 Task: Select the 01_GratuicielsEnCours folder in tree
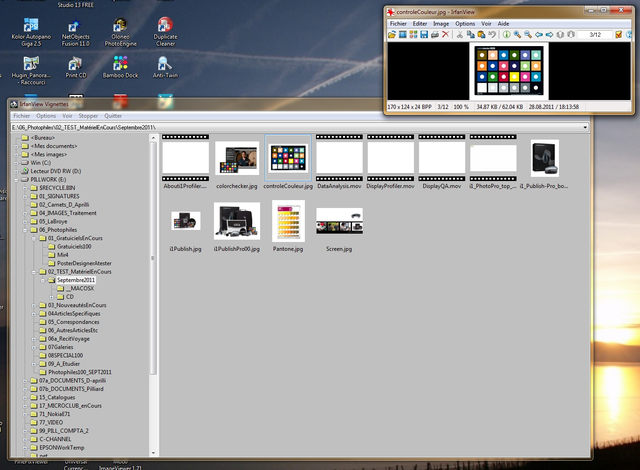tap(76, 238)
